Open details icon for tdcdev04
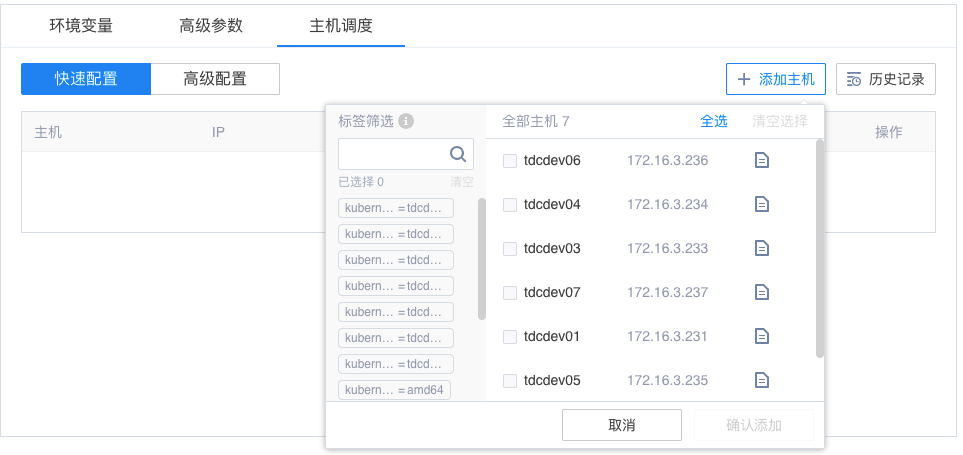This screenshot has width=963, height=455. tap(762, 204)
